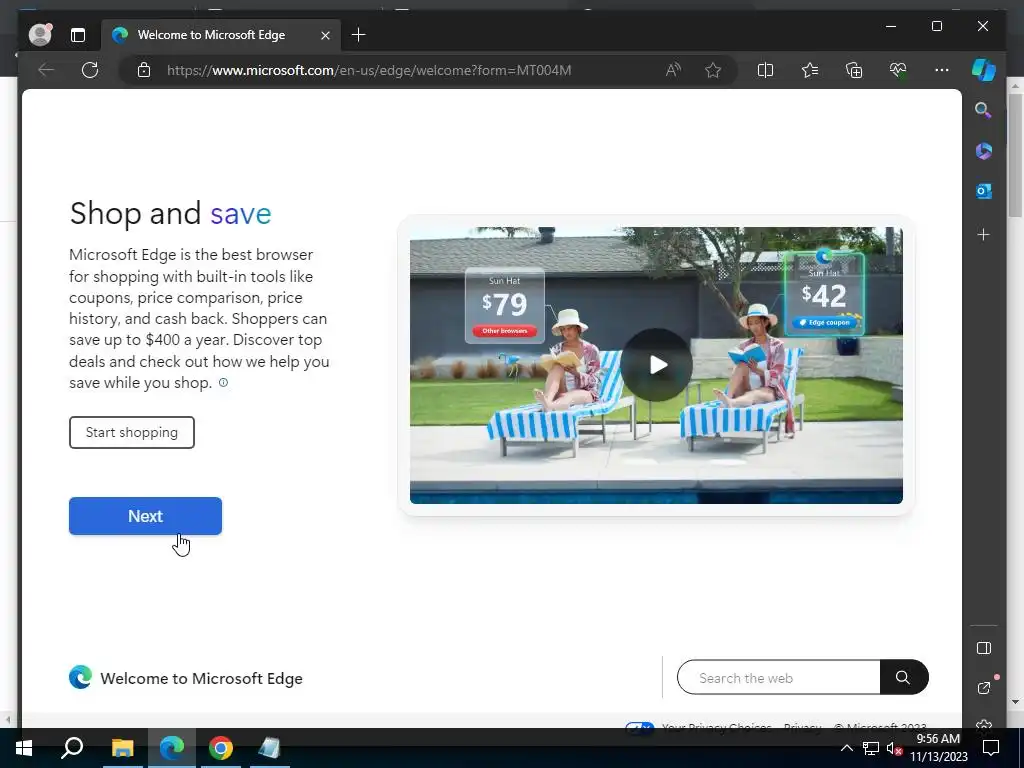Click the blue Next button

pos(146,516)
